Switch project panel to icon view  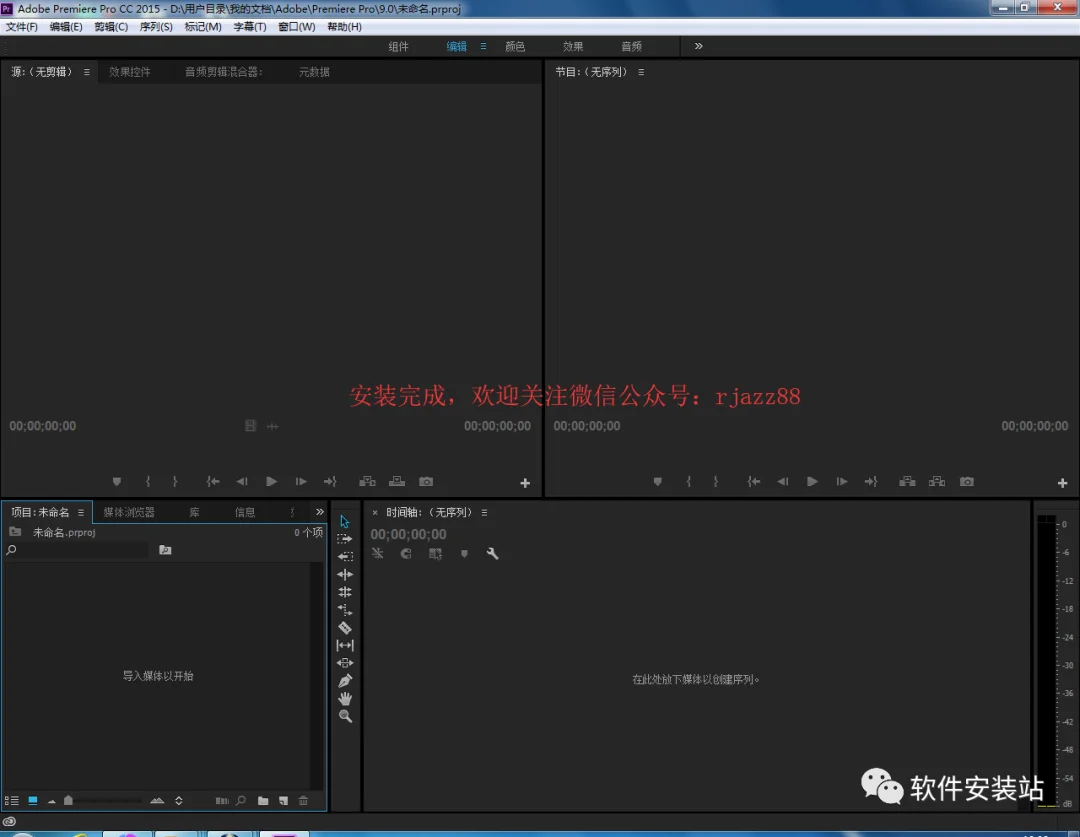(x=32, y=800)
